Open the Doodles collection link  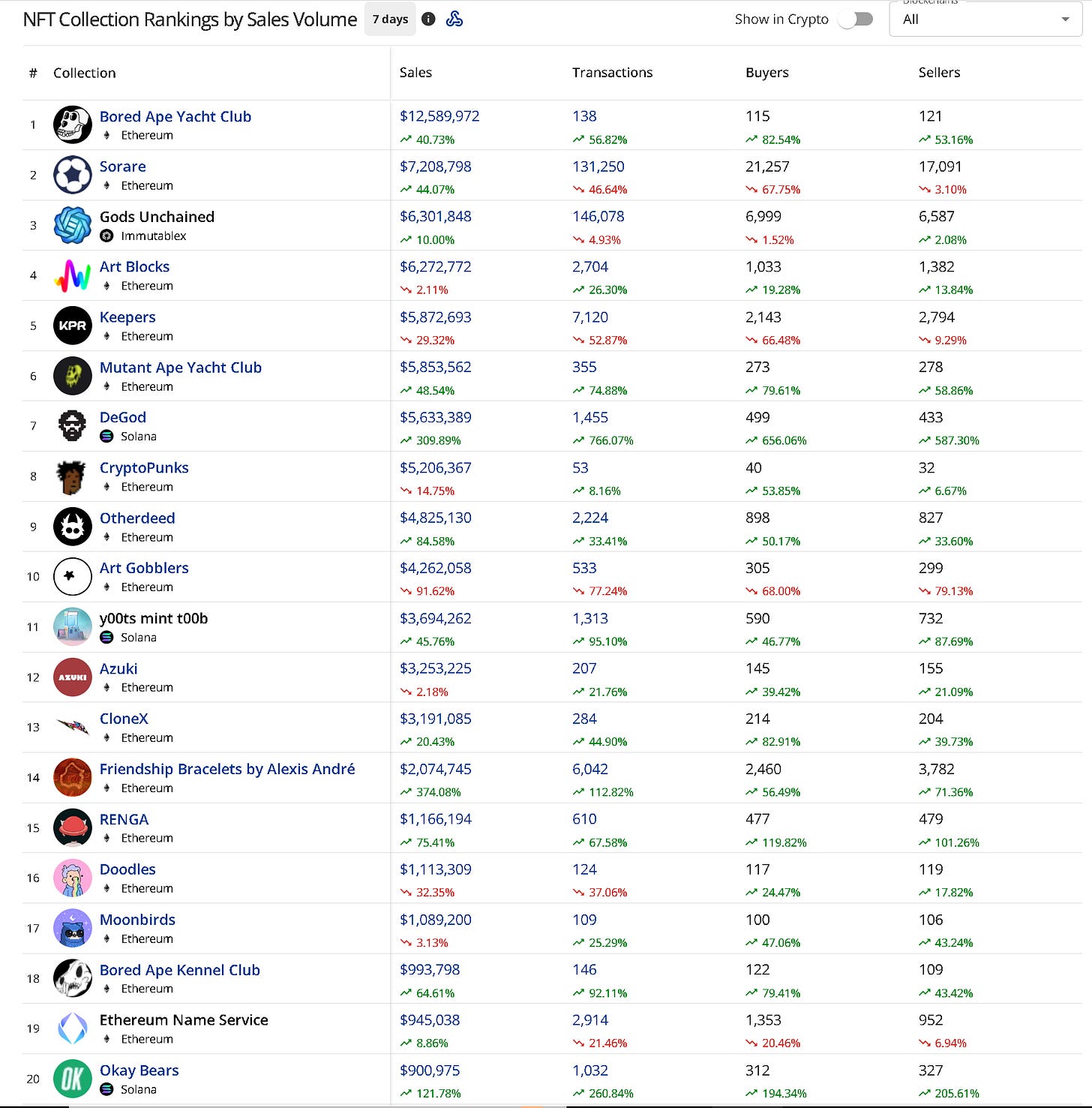coord(127,869)
